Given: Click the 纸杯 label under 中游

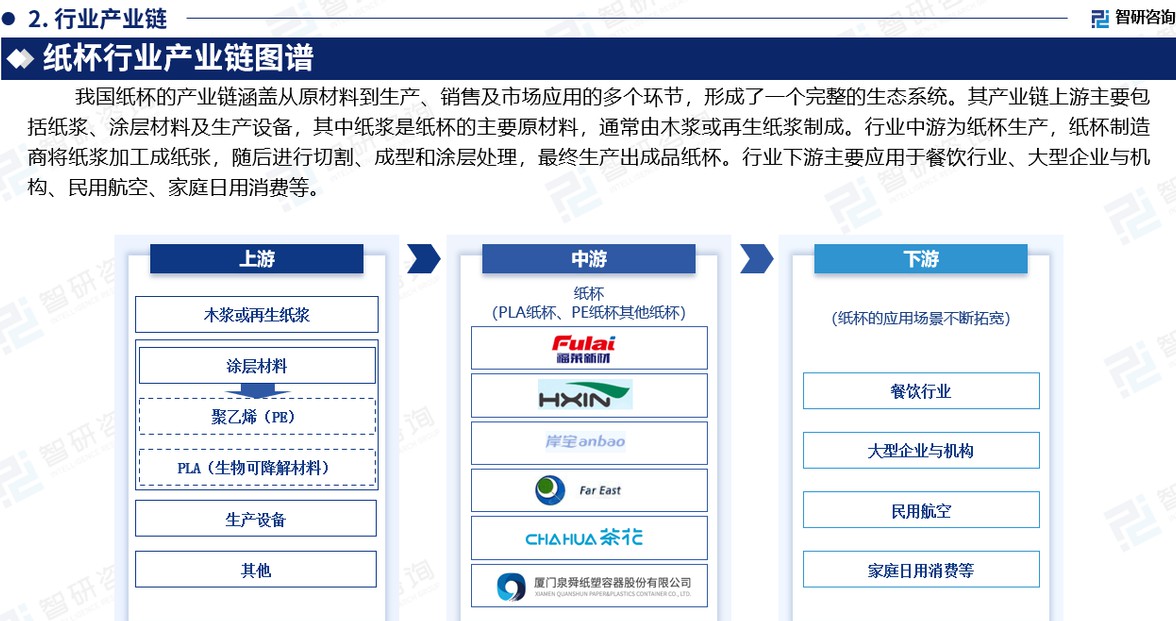Looking at the screenshot, I should pos(589,293).
